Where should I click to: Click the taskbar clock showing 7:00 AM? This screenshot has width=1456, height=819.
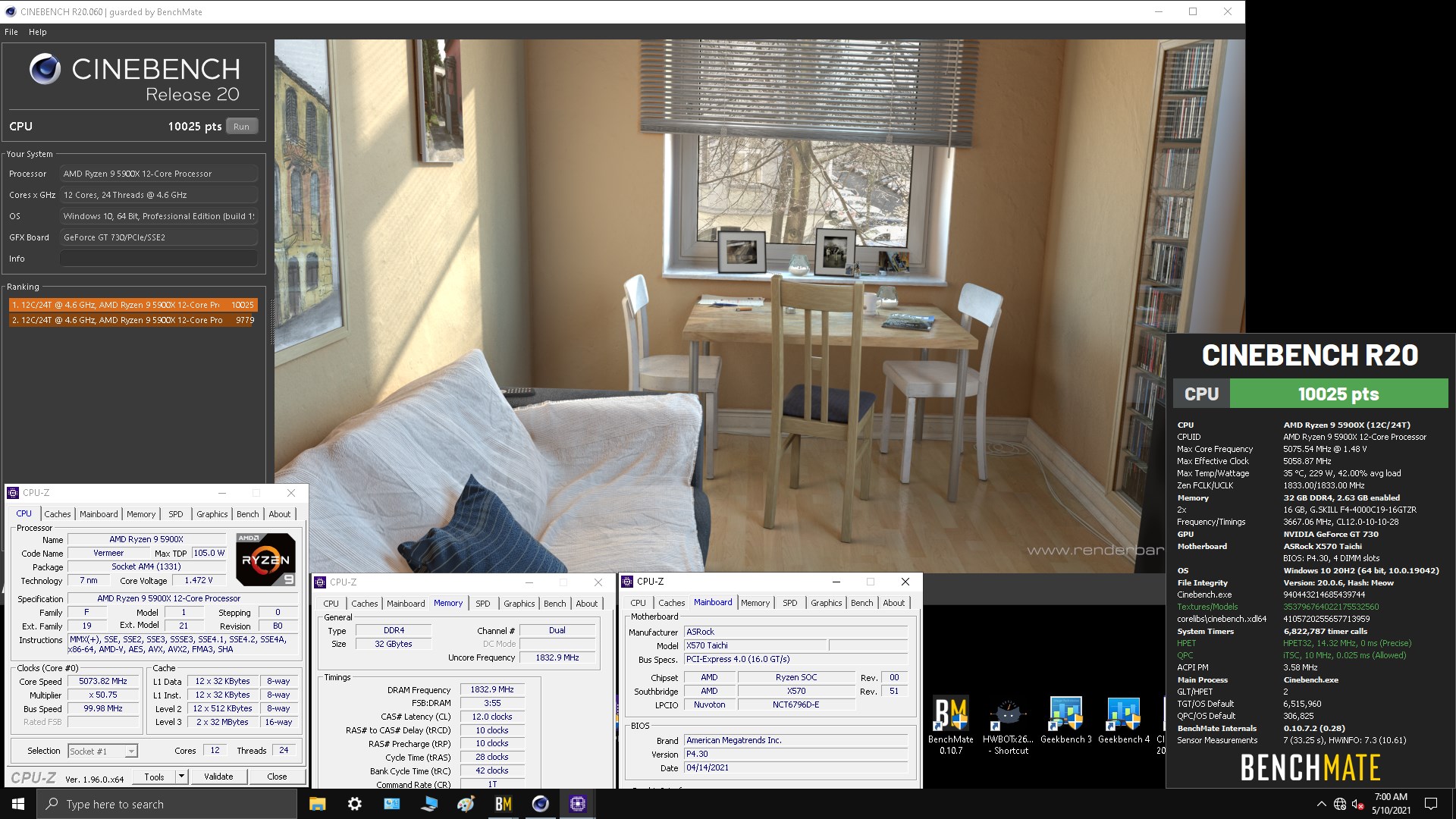point(1391,804)
